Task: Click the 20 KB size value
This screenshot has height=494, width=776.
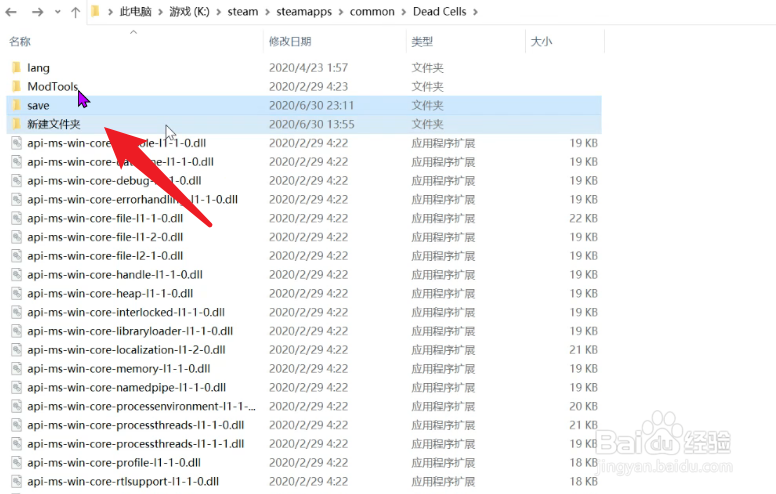Action: pos(583,406)
